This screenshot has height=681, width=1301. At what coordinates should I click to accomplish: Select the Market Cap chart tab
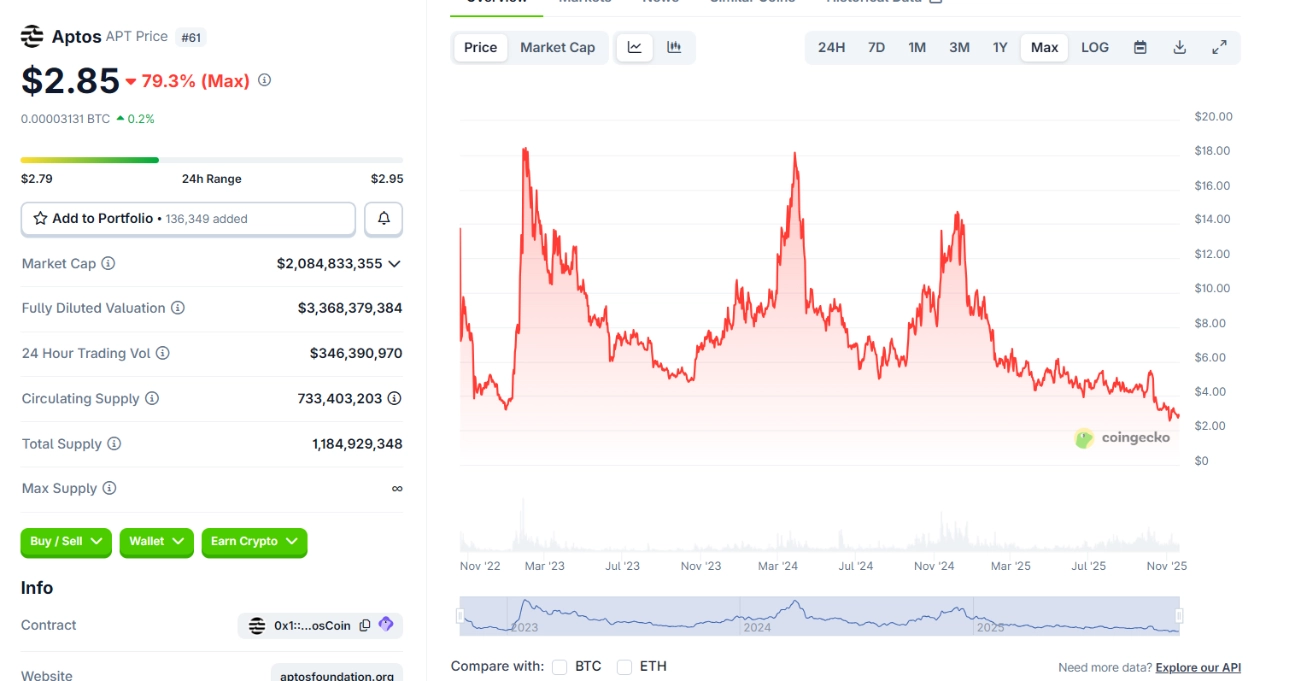pyautogui.click(x=557, y=47)
